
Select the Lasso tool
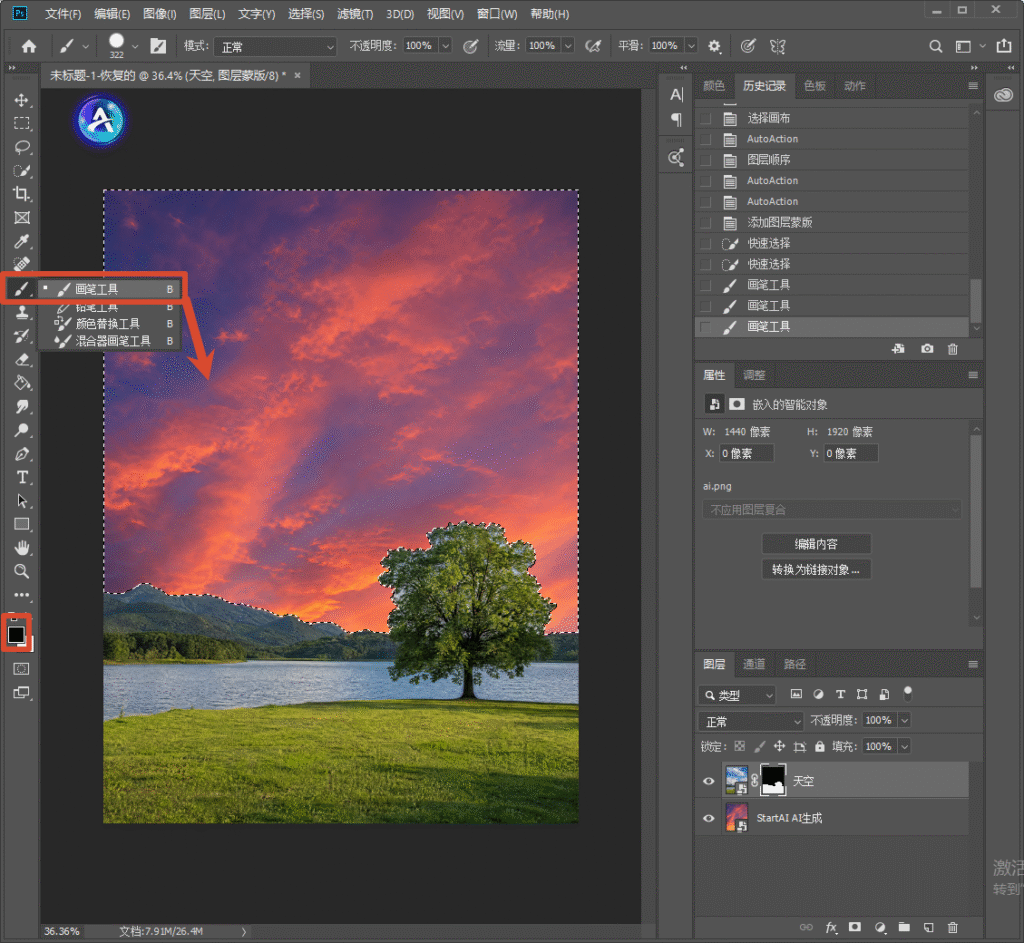(22, 147)
